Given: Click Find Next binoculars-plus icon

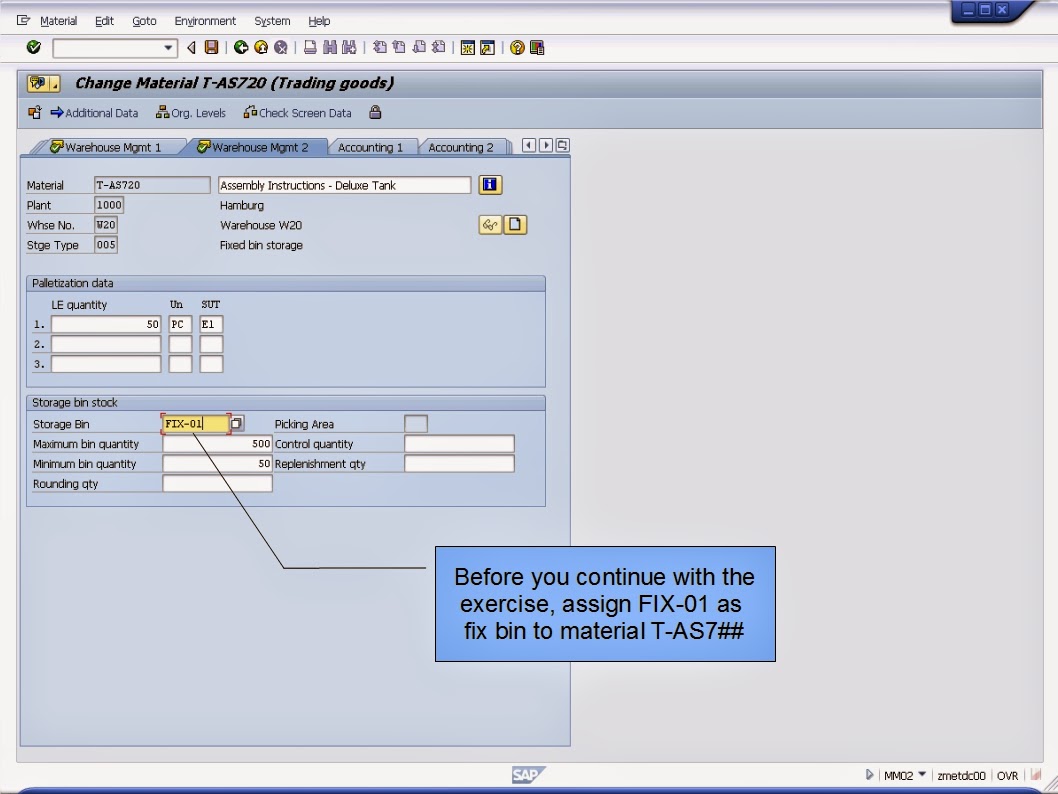Looking at the screenshot, I should coord(349,47).
